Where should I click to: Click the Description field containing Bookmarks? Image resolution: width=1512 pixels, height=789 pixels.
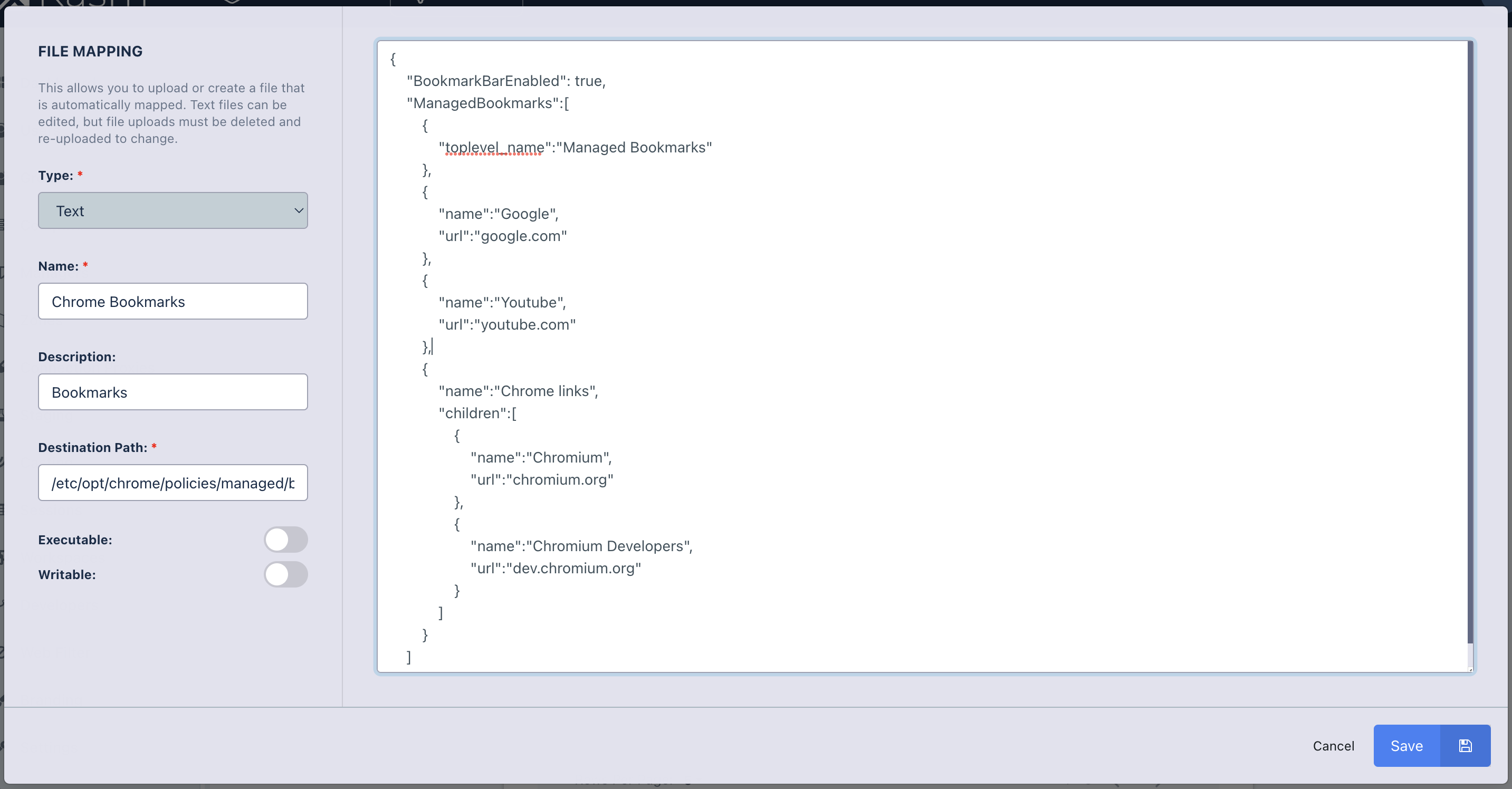pyautogui.click(x=173, y=392)
